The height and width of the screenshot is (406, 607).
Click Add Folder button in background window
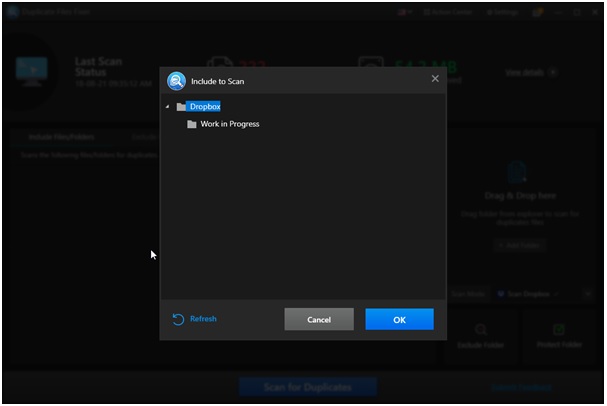tap(520, 245)
